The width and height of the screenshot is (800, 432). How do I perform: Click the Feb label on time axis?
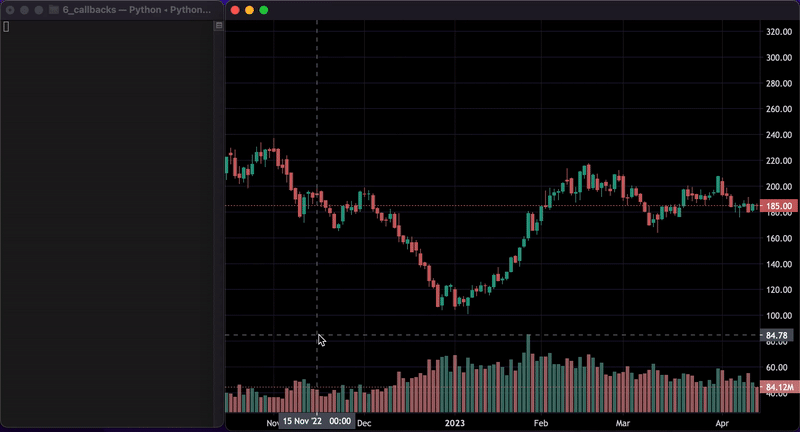541,423
